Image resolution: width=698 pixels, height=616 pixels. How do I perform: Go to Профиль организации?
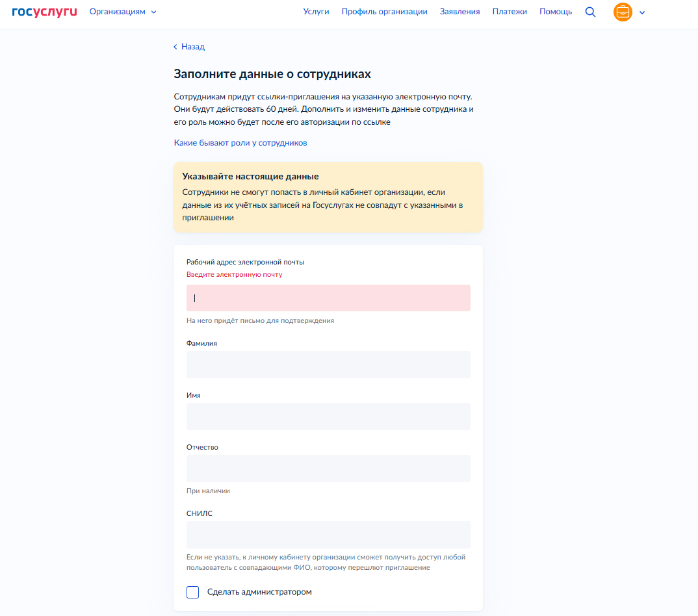click(x=384, y=12)
